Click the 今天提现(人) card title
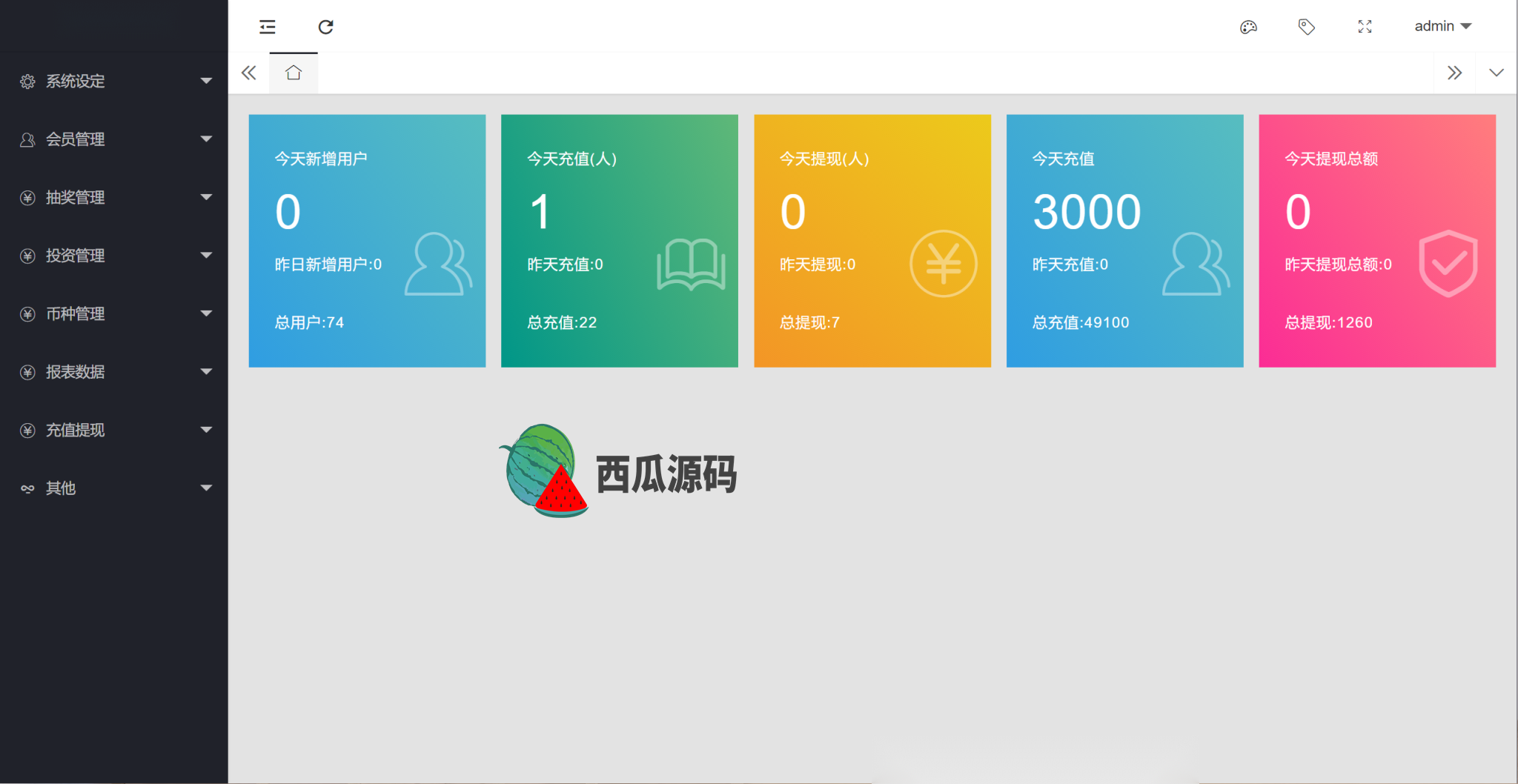 coord(824,159)
